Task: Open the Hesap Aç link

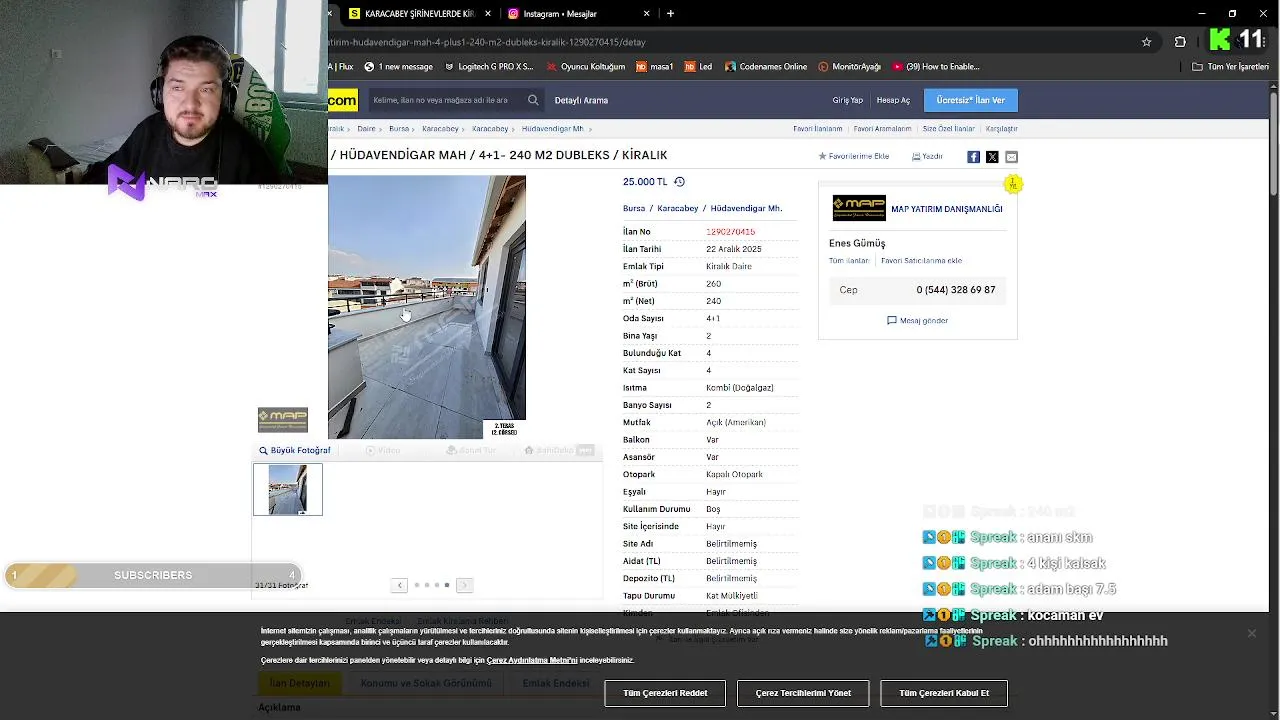Action: (893, 100)
